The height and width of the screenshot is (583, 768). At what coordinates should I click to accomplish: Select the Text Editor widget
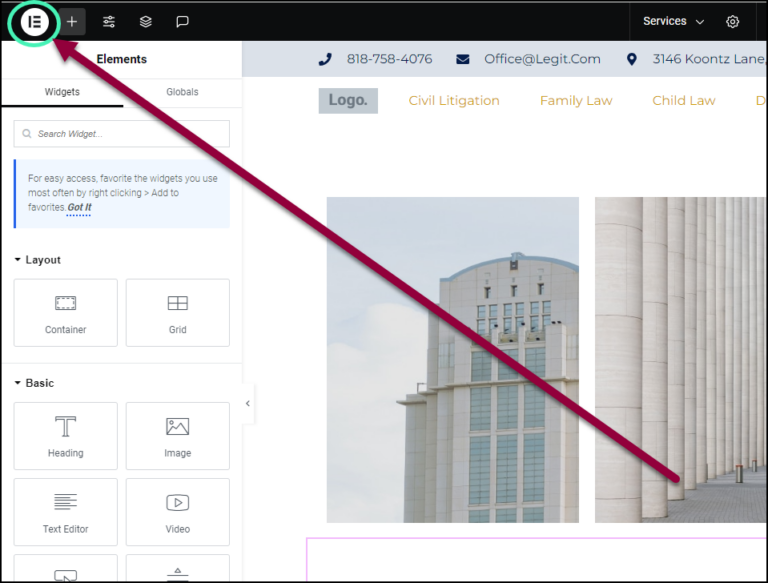[66, 512]
